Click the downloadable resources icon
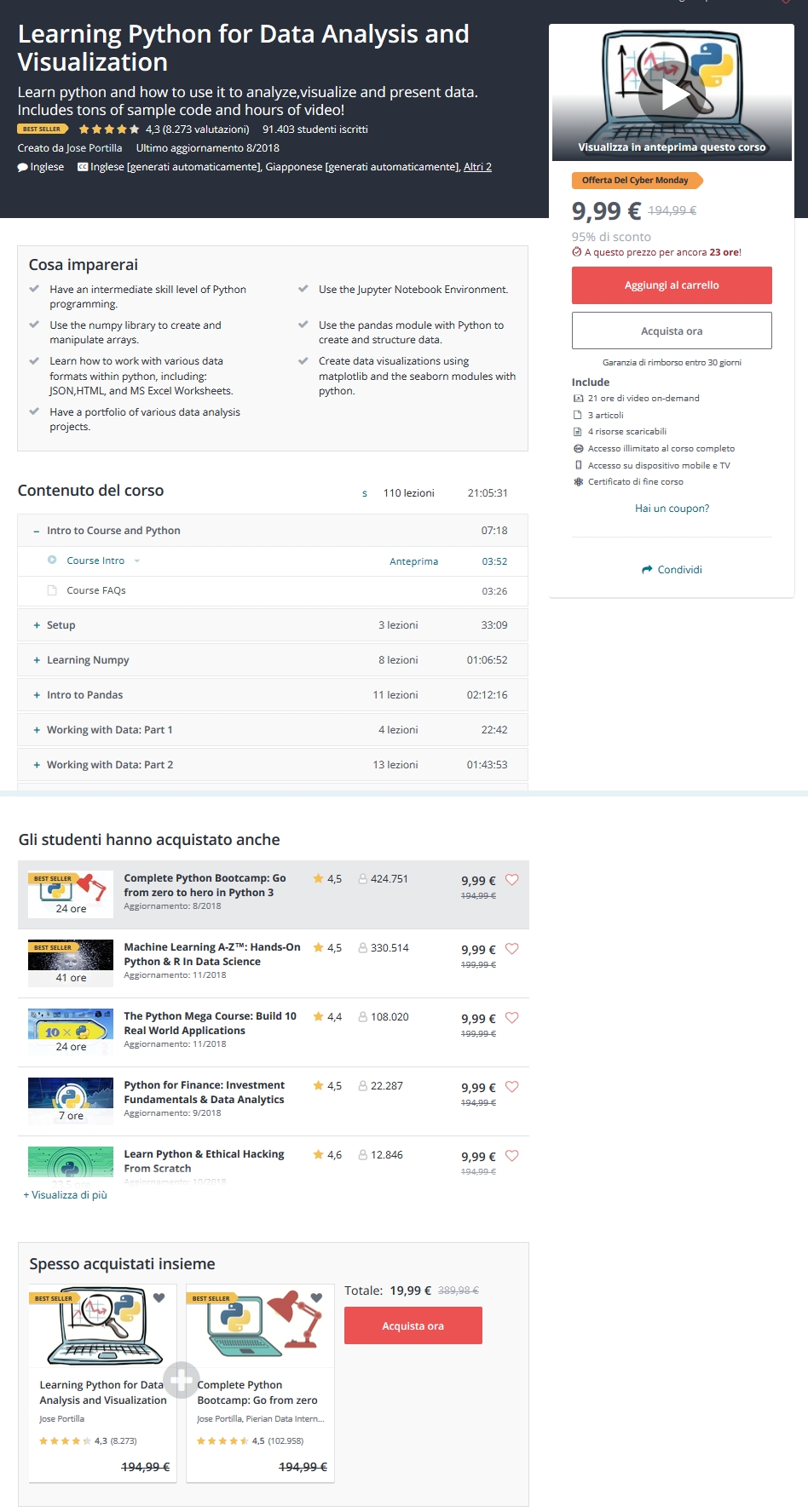Viewport: 808px width, 1512px height. pyautogui.click(x=579, y=432)
